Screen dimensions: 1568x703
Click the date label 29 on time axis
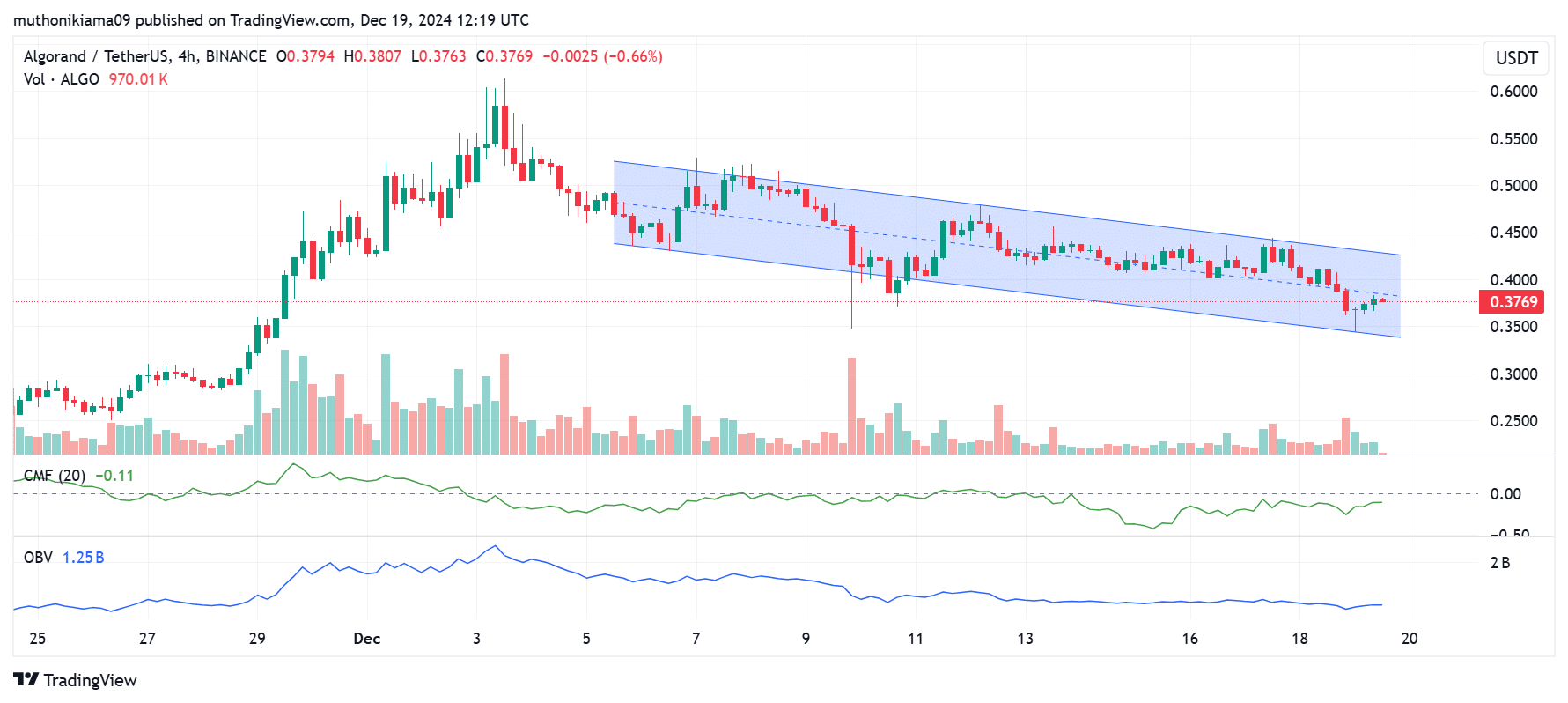257,639
